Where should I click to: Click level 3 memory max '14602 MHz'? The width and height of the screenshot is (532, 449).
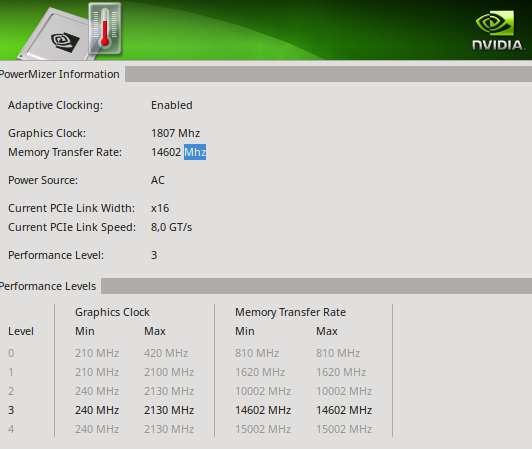point(344,410)
